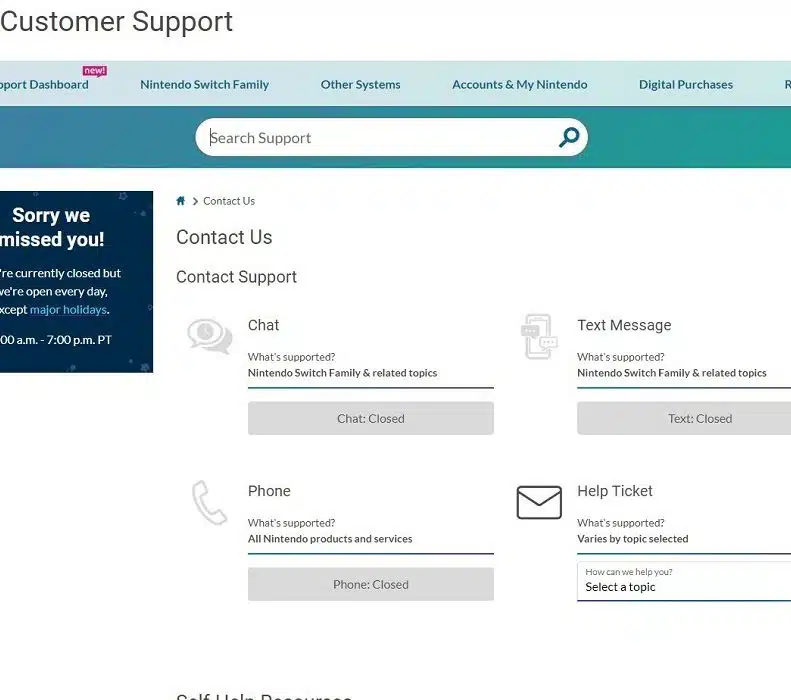
Task: Click the Chat speech bubbles icon
Action: click(210, 336)
